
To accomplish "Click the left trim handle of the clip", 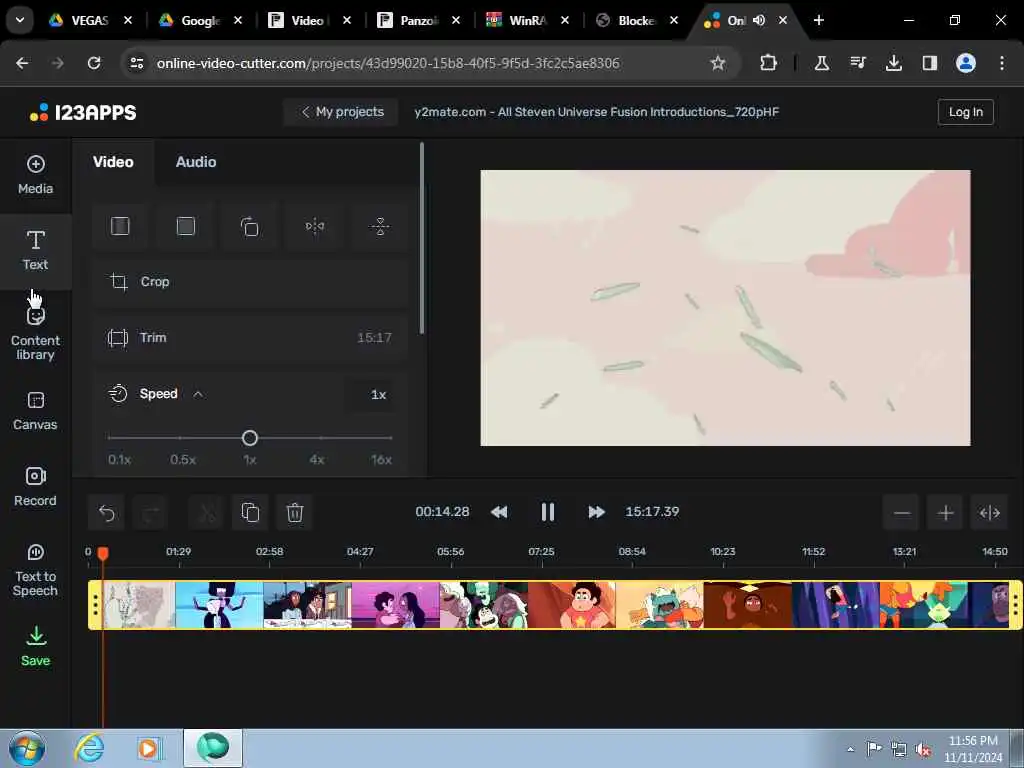I will tap(95, 605).
